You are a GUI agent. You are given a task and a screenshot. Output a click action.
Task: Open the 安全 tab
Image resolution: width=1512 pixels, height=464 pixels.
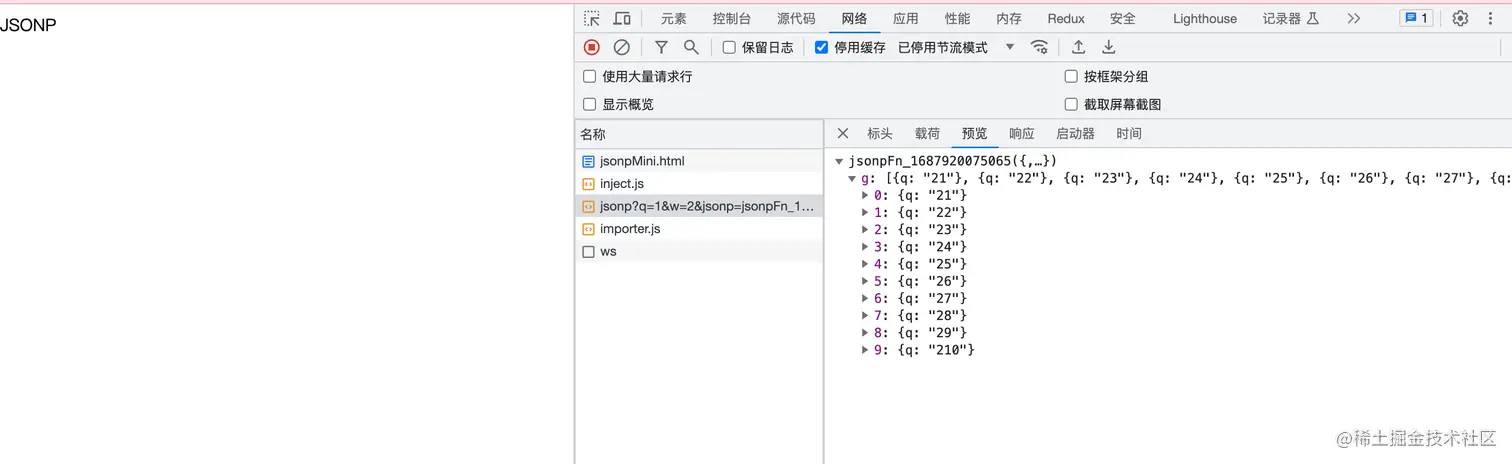1123,18
